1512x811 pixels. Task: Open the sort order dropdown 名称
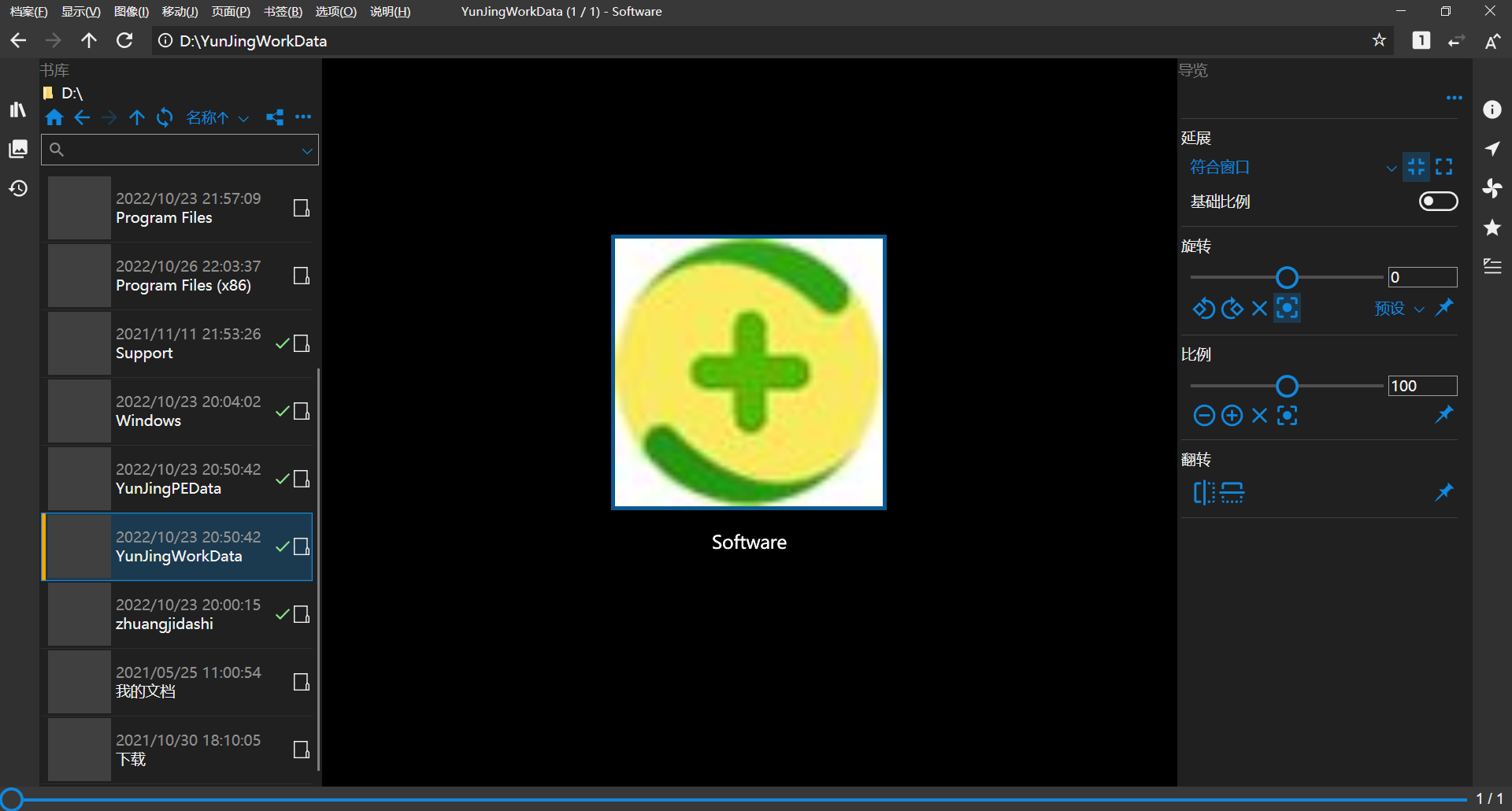tap(217, 118)
